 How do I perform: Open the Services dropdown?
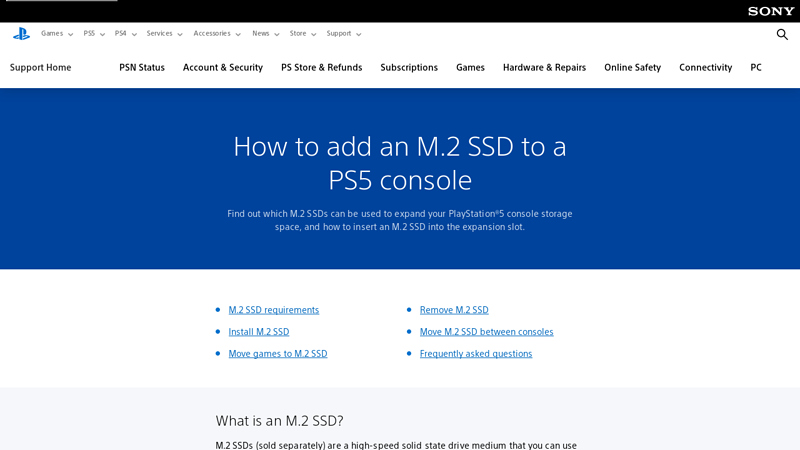point(164,34)
